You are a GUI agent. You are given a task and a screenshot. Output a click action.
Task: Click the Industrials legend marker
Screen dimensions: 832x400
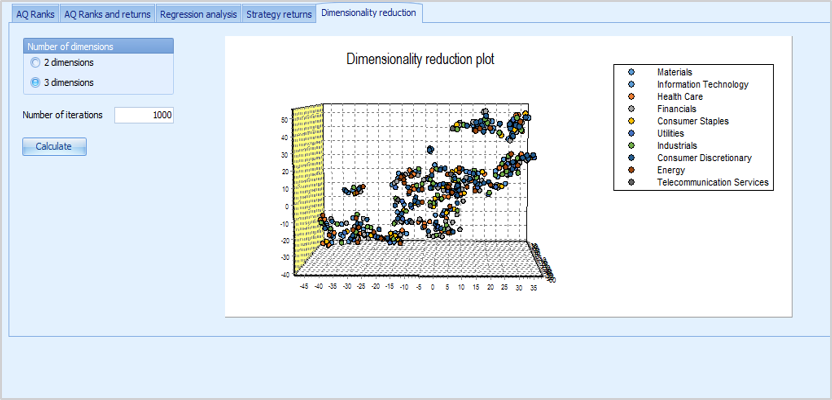coord(630,146)
